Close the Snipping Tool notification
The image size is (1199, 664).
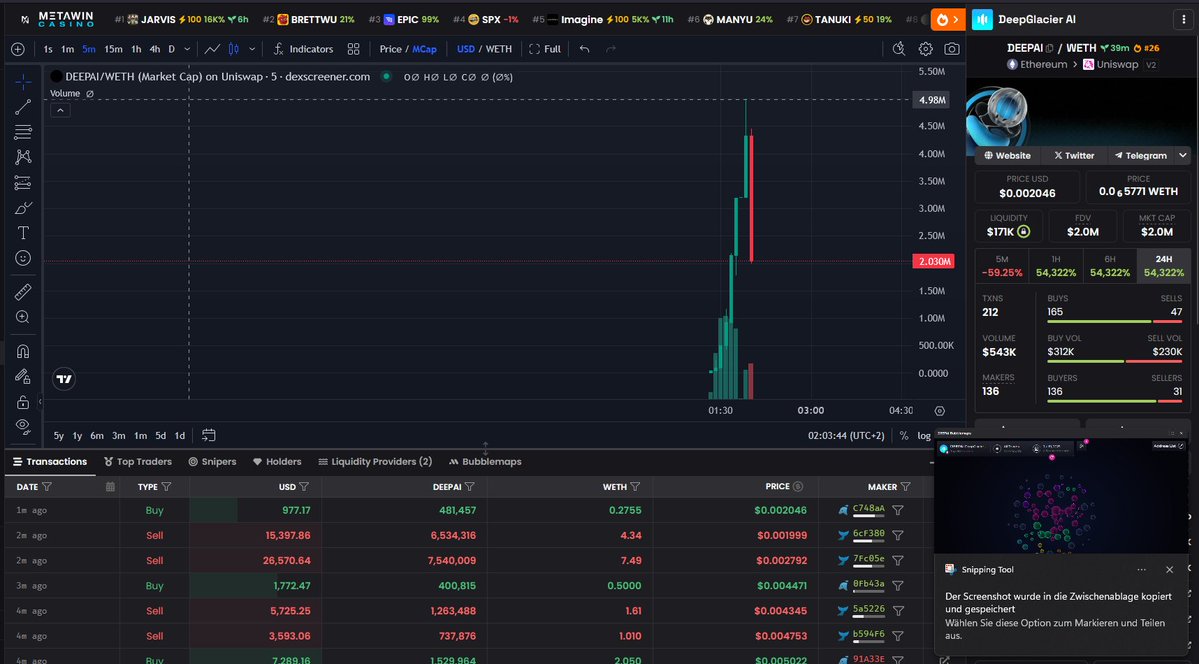[1169, 570]
